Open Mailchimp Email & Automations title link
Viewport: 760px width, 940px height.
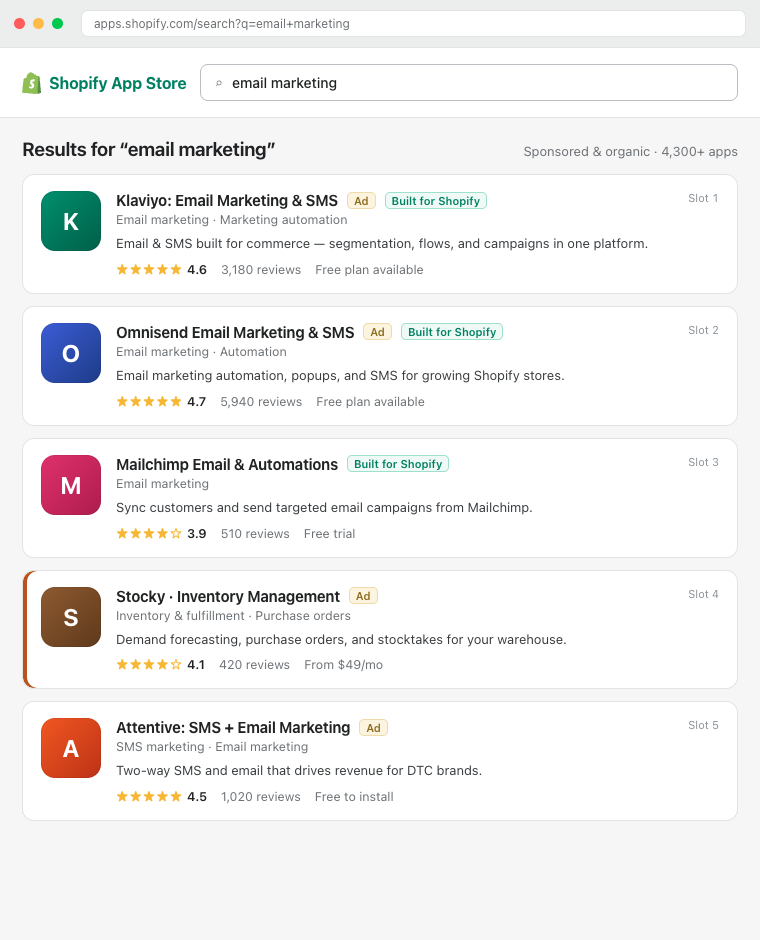[227, 464]
